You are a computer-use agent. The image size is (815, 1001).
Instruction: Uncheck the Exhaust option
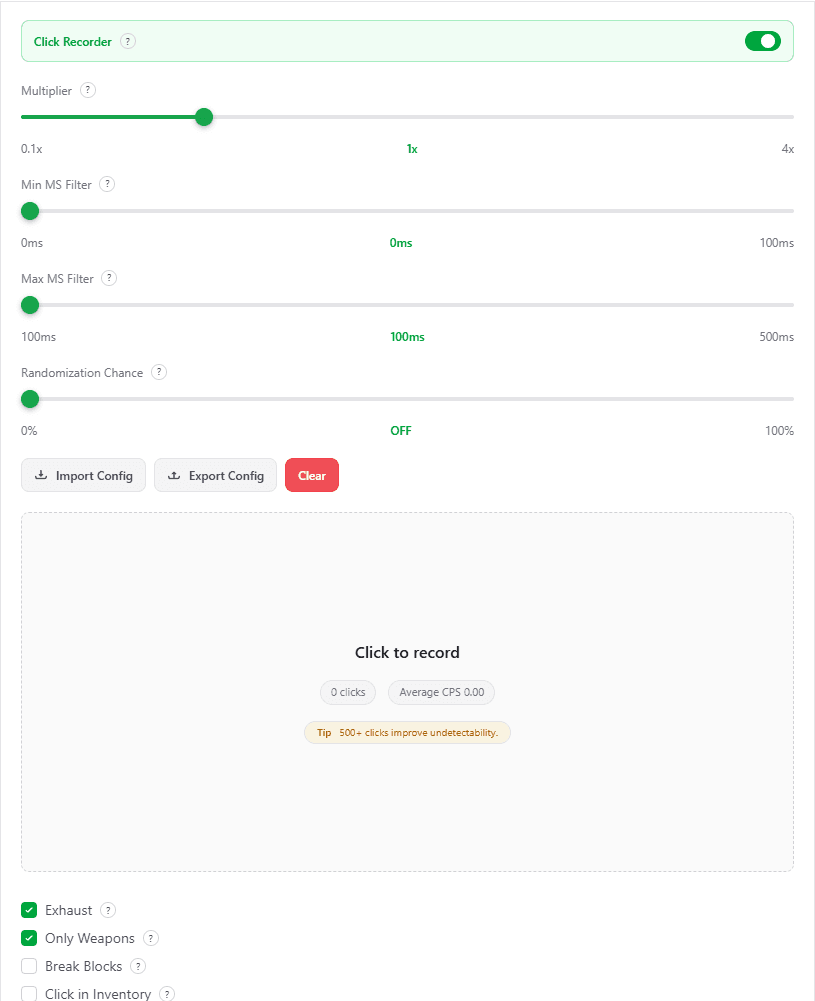pyautogui.click(x=29, y=910)
